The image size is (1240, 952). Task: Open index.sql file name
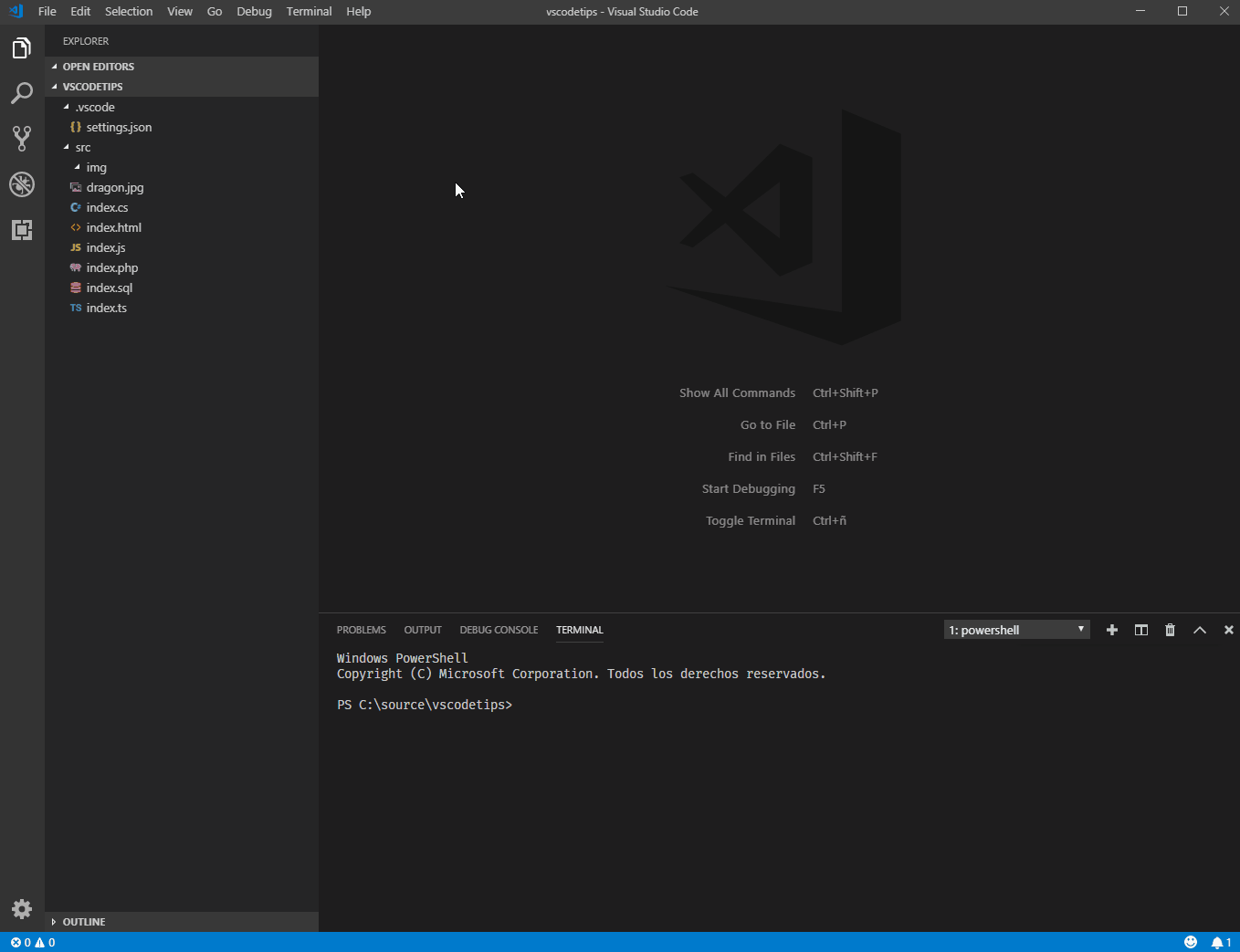point(110,288)
